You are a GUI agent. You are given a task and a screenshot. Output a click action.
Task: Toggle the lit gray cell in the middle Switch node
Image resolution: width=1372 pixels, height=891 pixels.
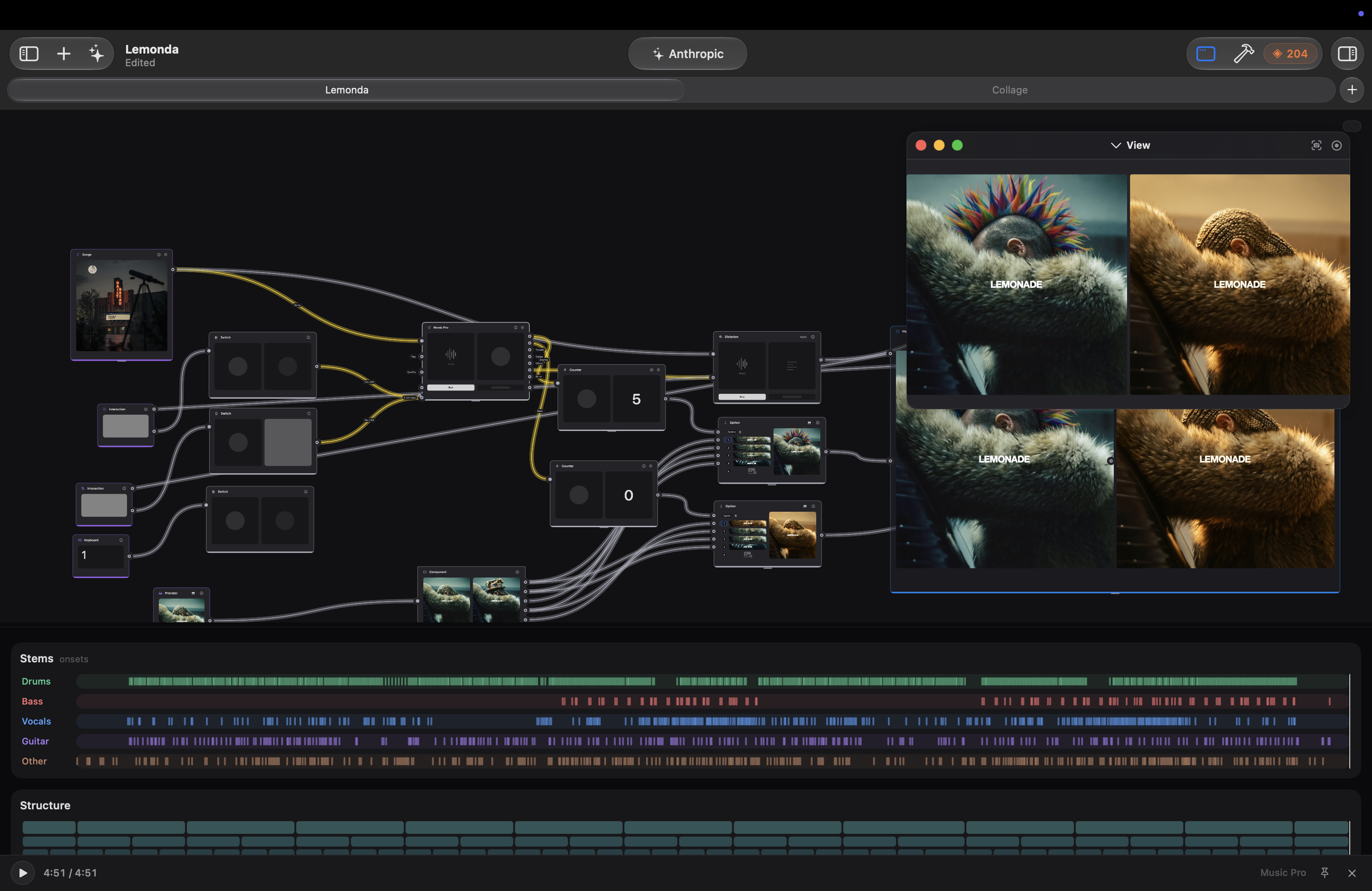coord(288,442)
